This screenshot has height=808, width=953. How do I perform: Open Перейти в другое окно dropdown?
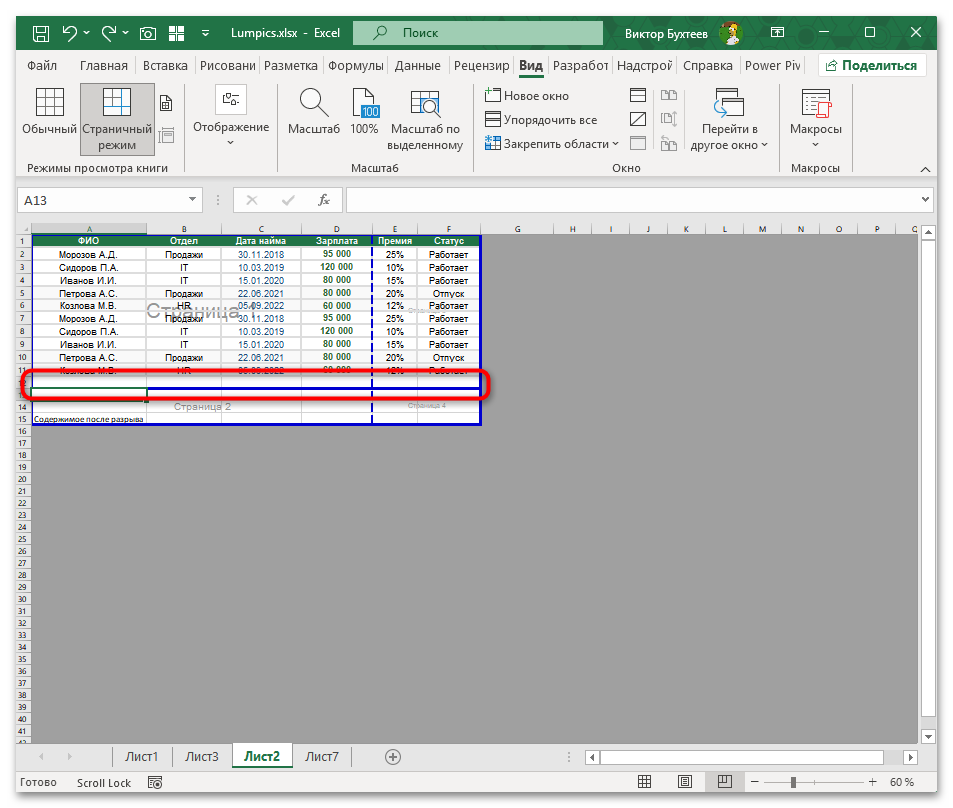(x=729, y=118)
